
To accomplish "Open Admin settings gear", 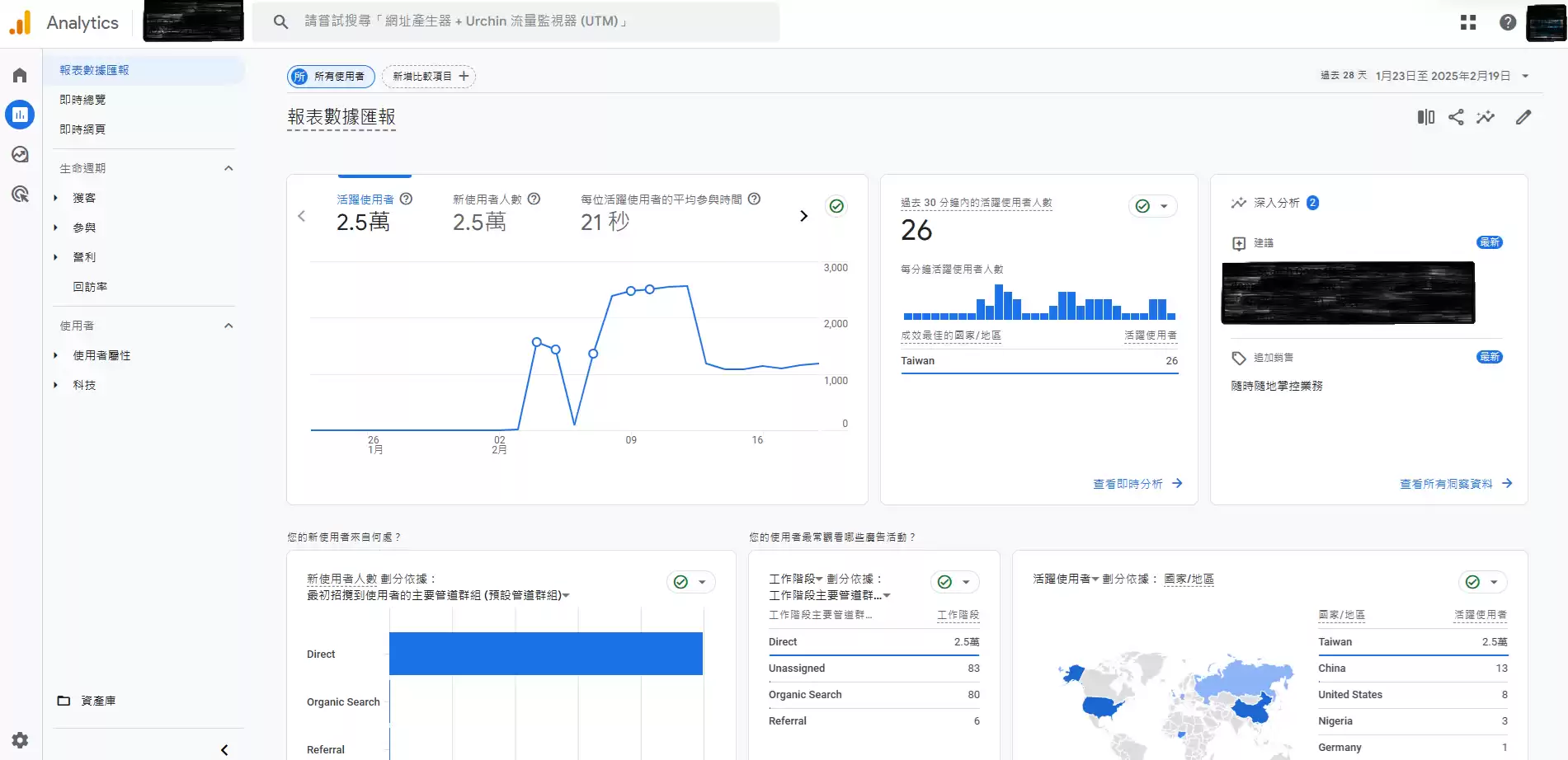I will coord(20,739).
